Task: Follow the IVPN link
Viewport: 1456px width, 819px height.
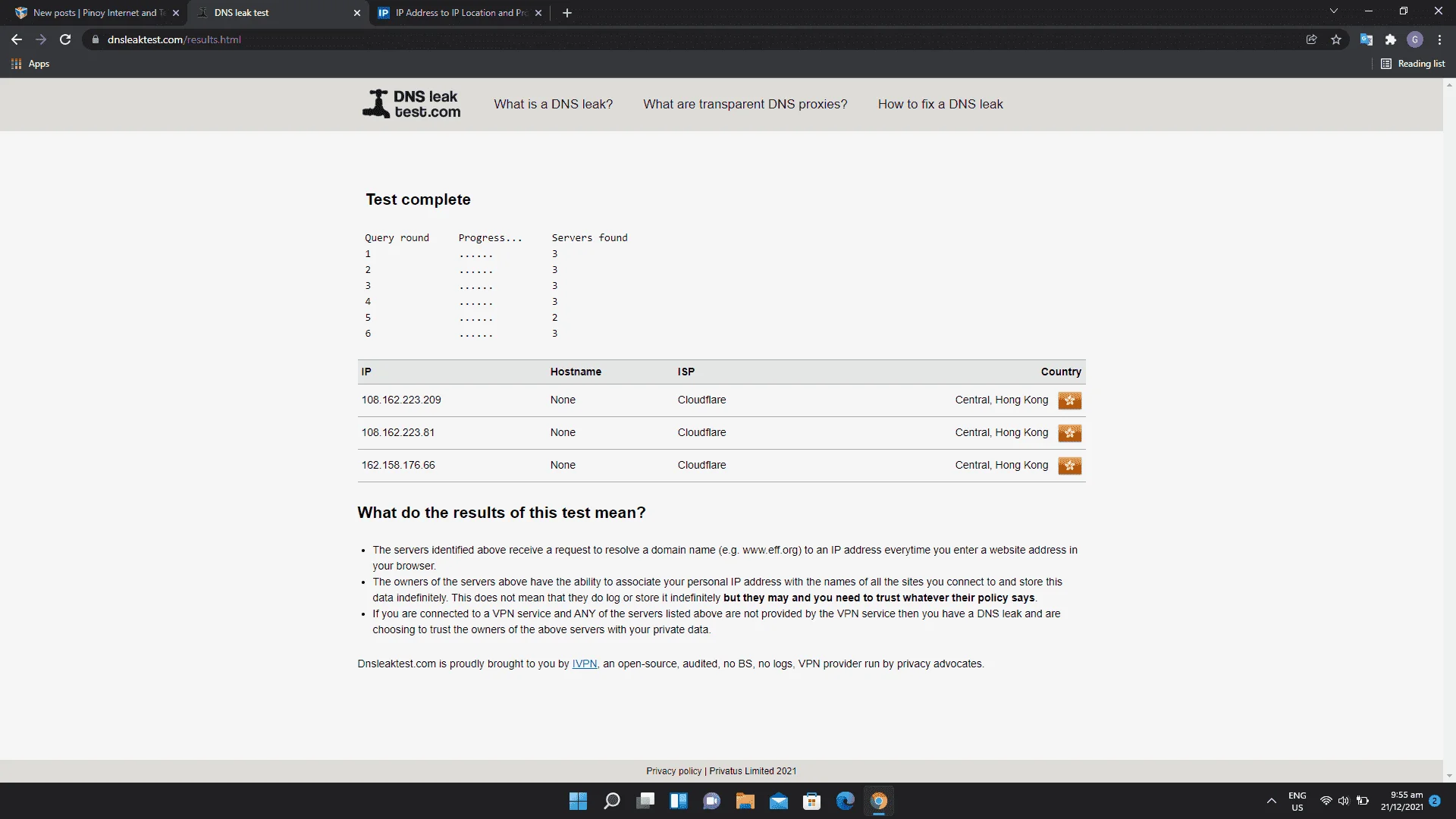Action: point(585,664)
